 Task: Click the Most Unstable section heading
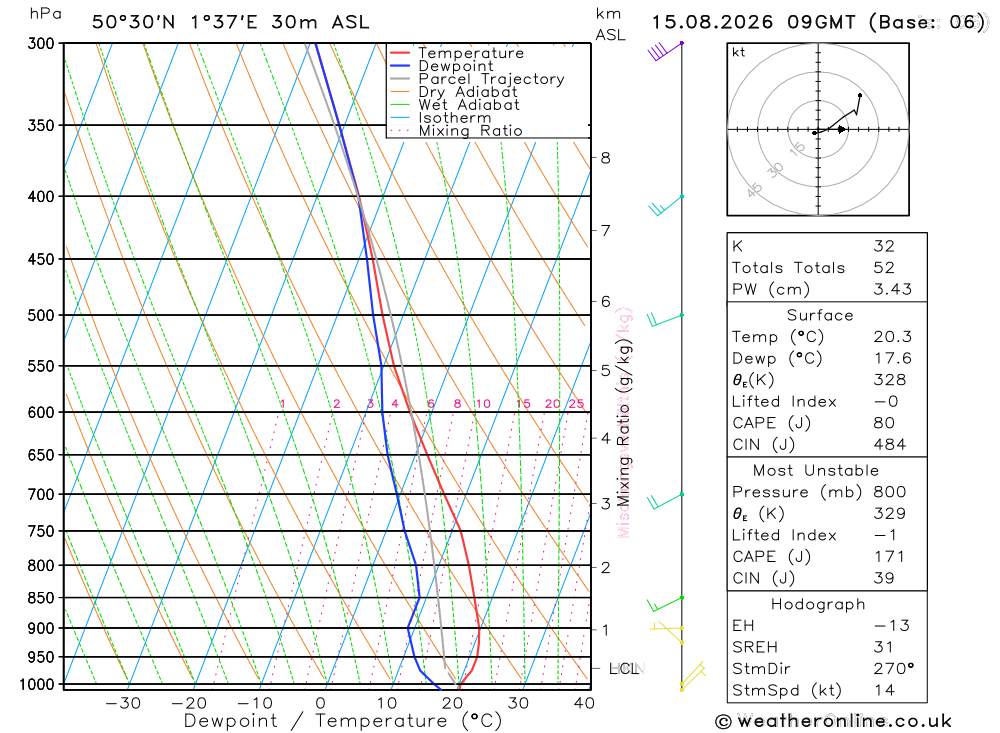816,471
